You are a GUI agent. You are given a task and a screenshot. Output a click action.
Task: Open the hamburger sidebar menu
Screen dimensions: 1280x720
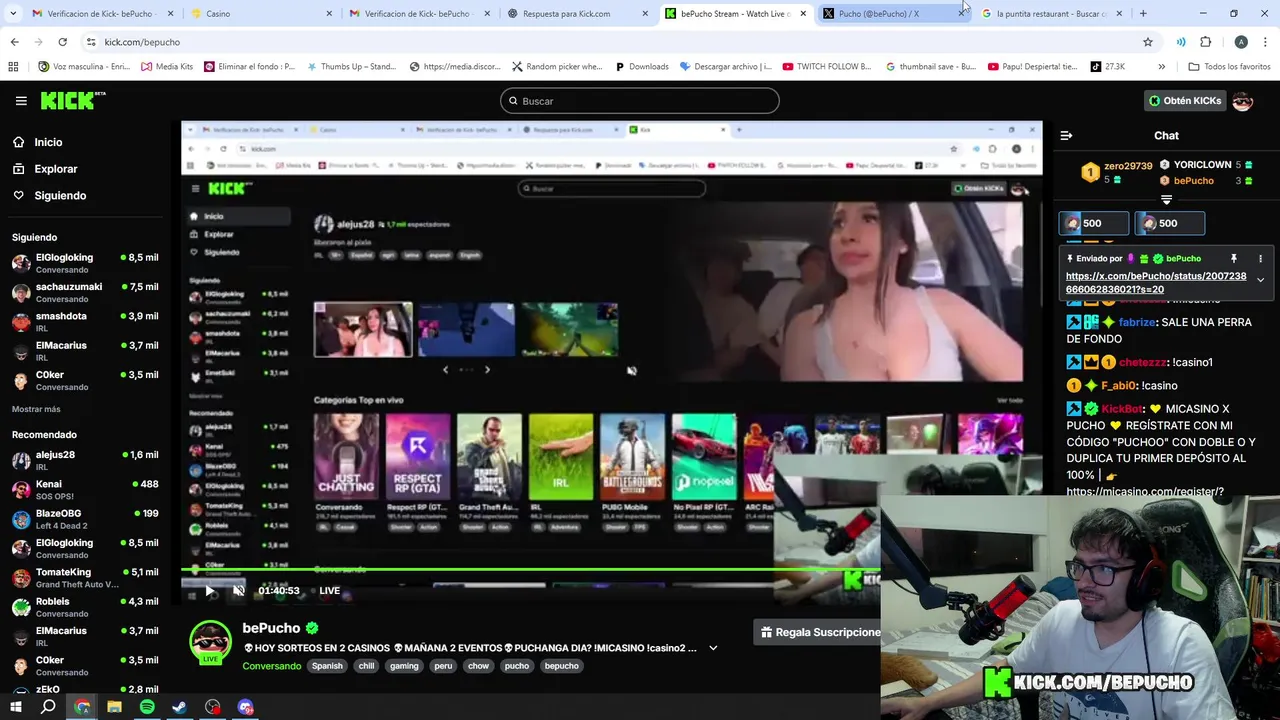click(21, 101)
